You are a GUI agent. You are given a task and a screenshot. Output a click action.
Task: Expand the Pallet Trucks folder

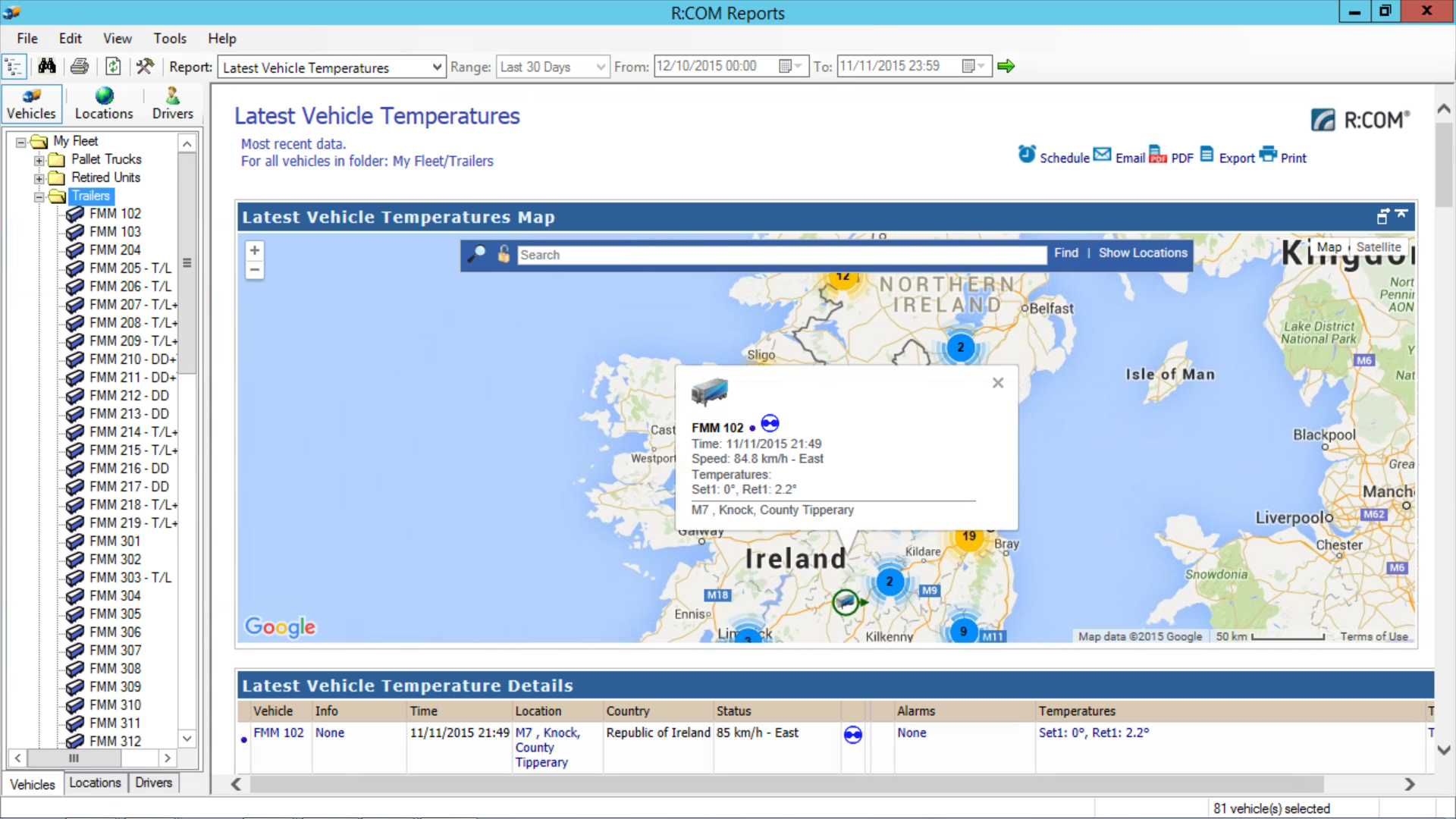point(39,160)
